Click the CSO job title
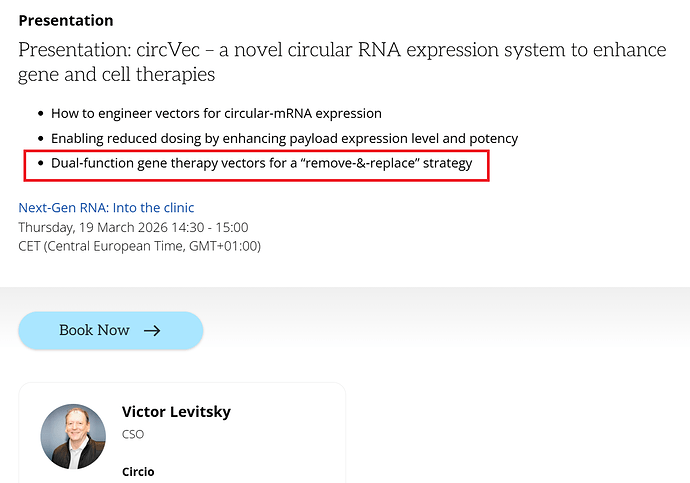Screen dimensions: 690x483 click(x=133, y=435)
